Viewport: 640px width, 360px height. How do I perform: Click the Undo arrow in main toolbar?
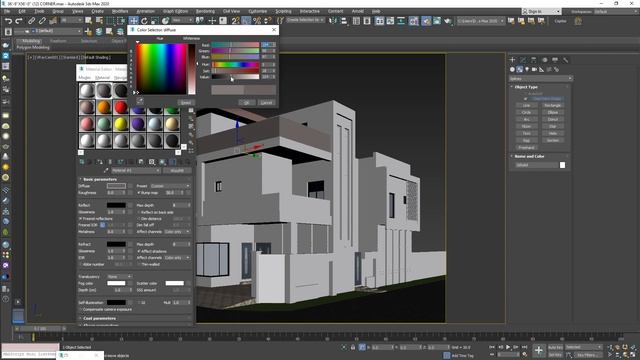[8, 20]
